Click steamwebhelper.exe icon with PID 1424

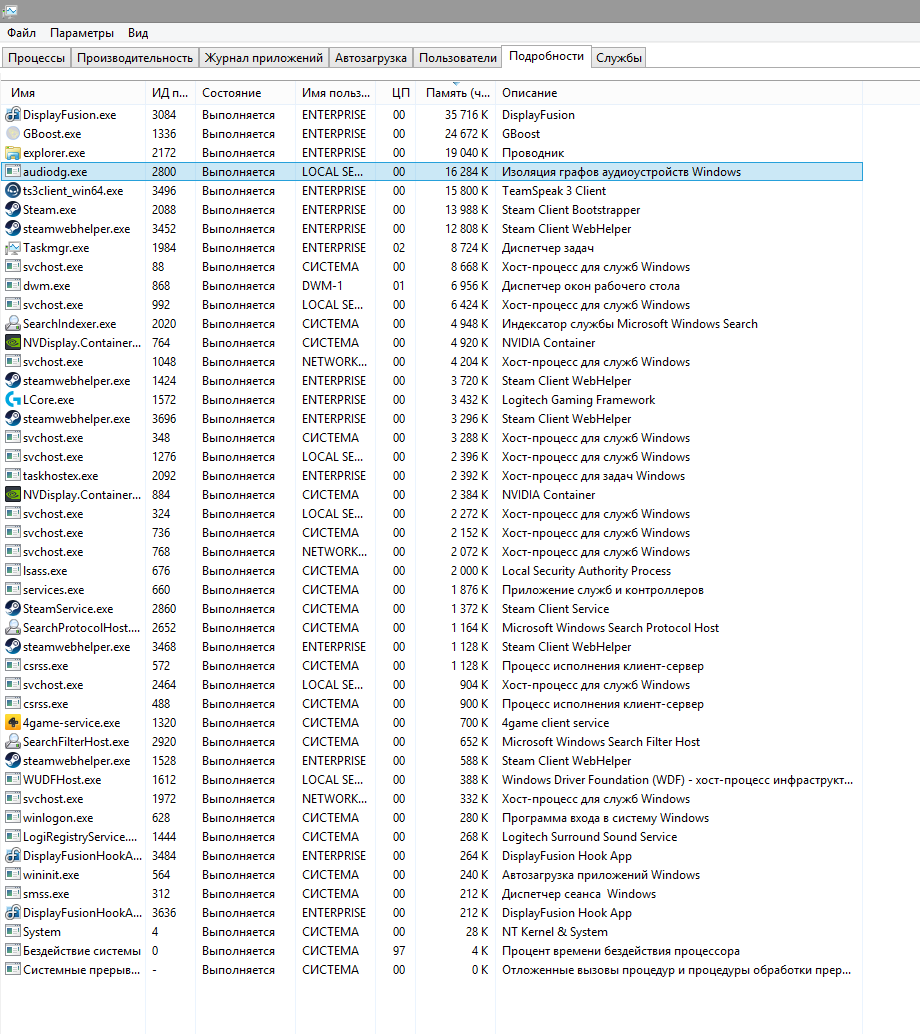[13, 380]
